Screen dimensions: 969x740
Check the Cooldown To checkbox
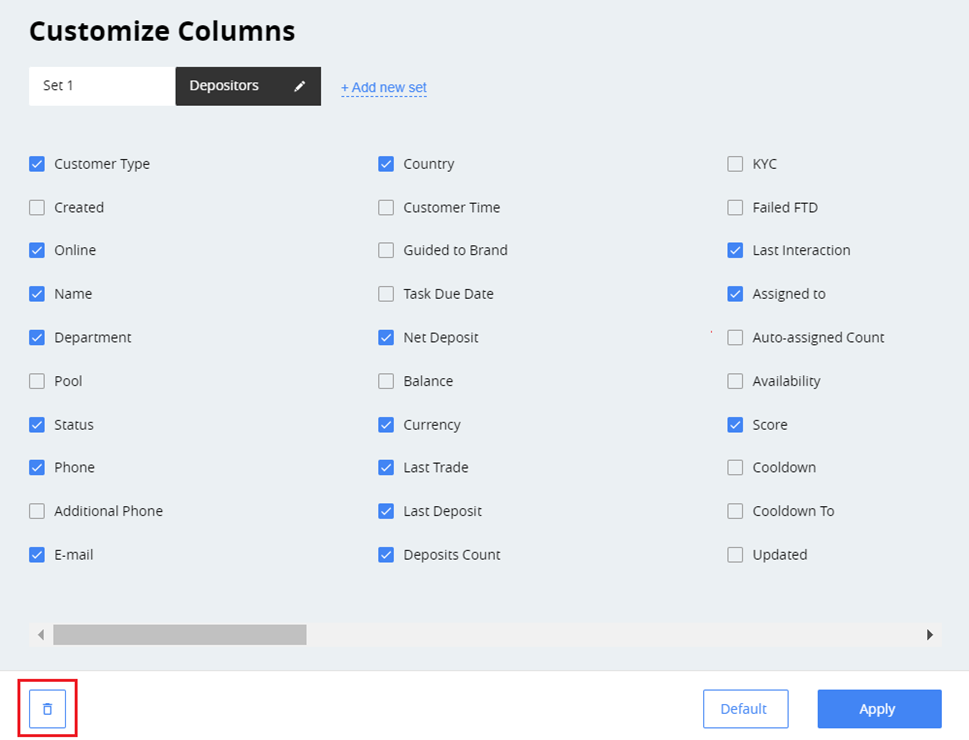pos(735,511)
